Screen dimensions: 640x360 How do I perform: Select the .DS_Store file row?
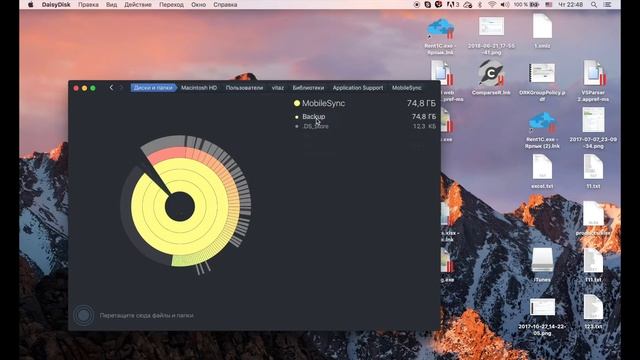[x=364, y=126]
